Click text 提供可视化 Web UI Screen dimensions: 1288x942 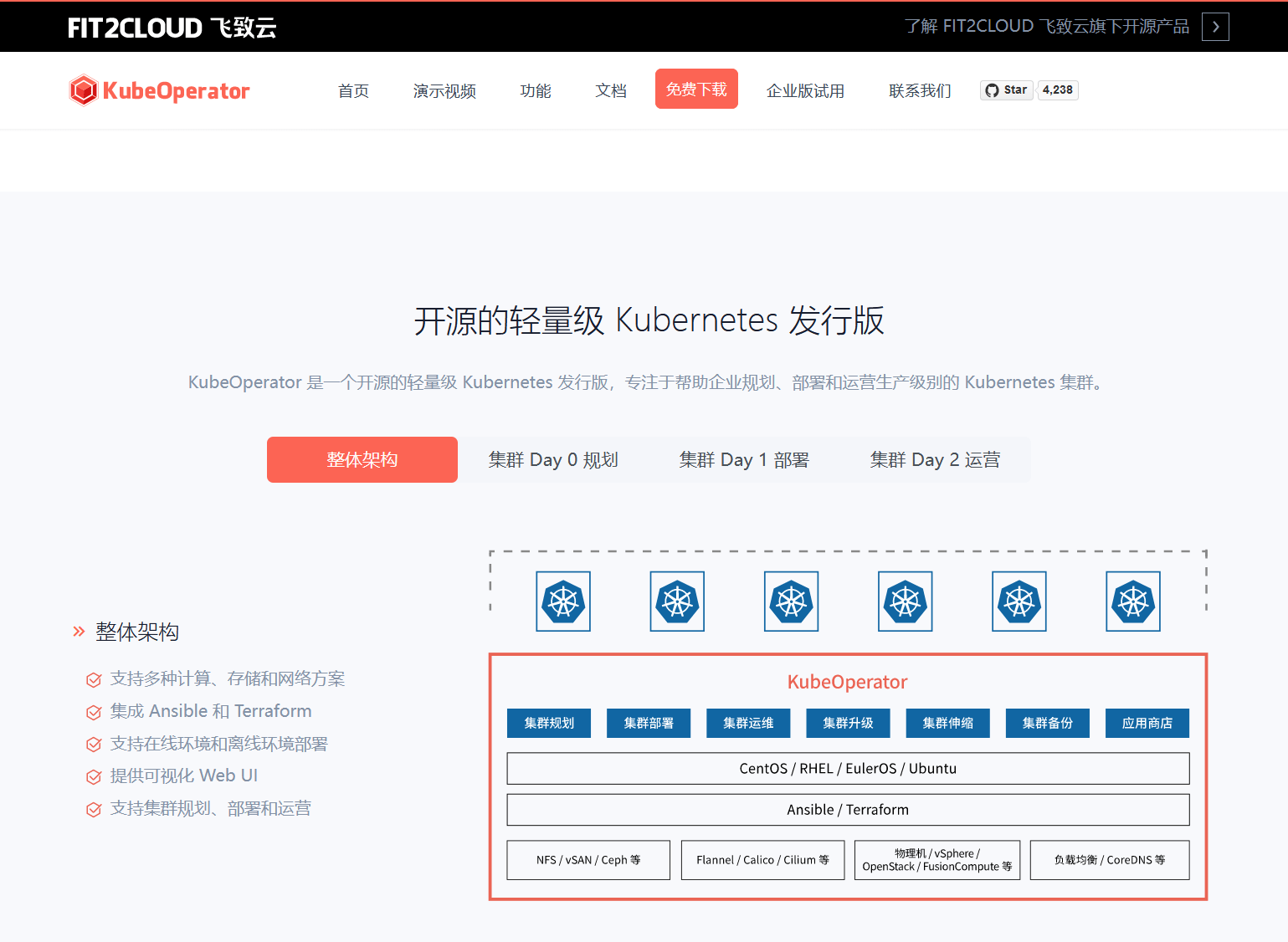[184, 776]
